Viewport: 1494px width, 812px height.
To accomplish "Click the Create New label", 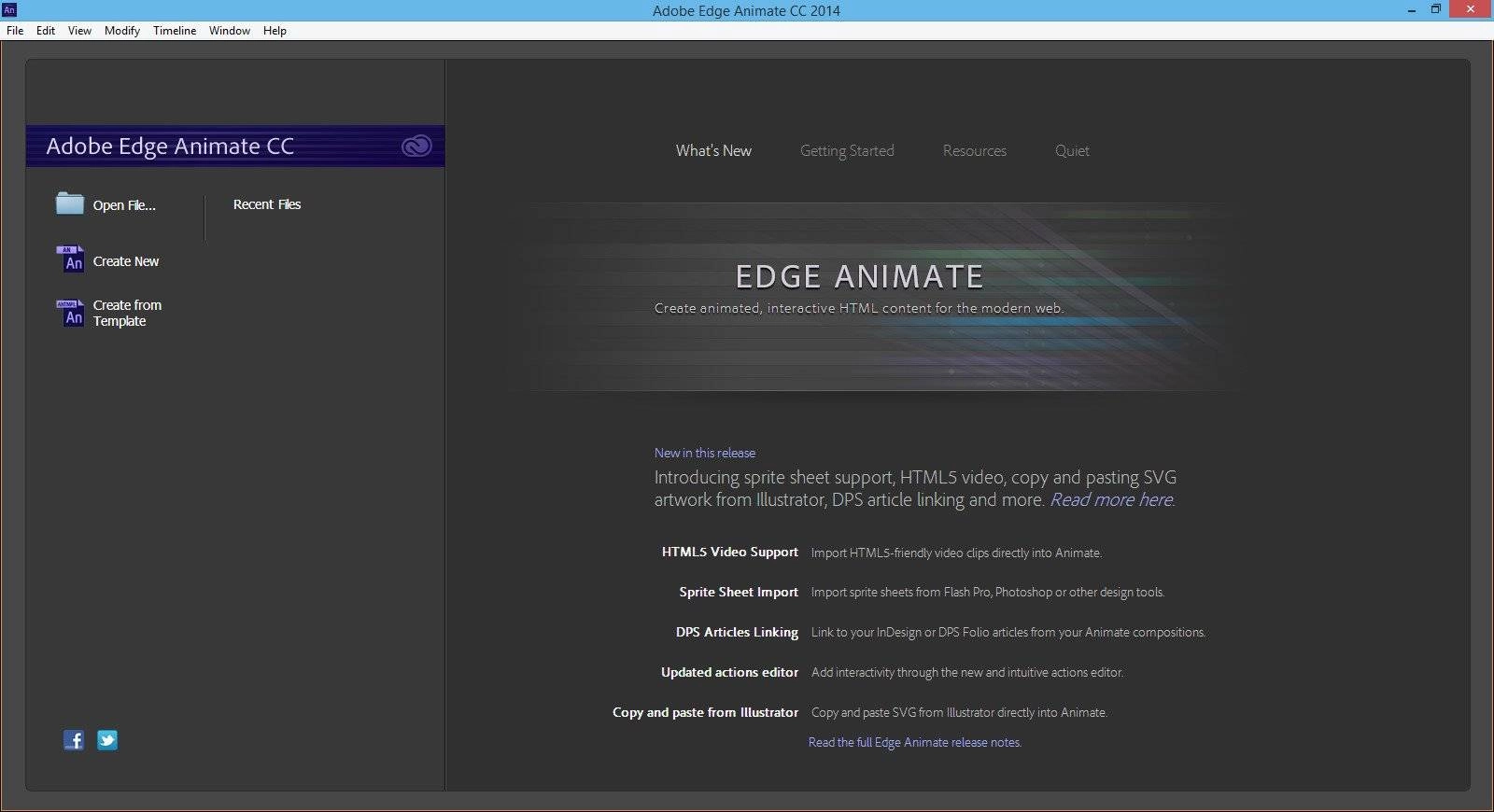I will click(x=126, y=261).
